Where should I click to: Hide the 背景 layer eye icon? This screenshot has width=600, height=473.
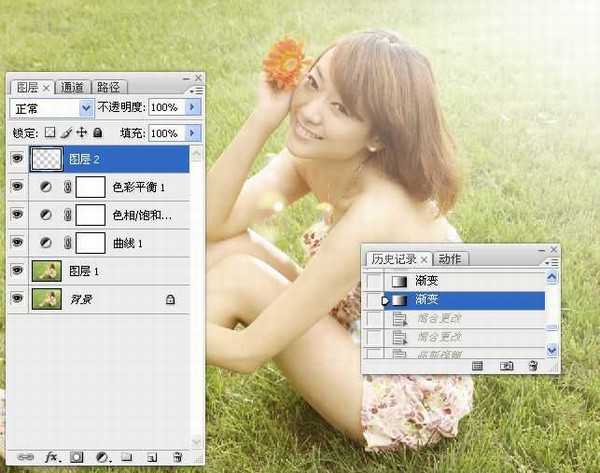pyautogui.click(x=16, y=298)
